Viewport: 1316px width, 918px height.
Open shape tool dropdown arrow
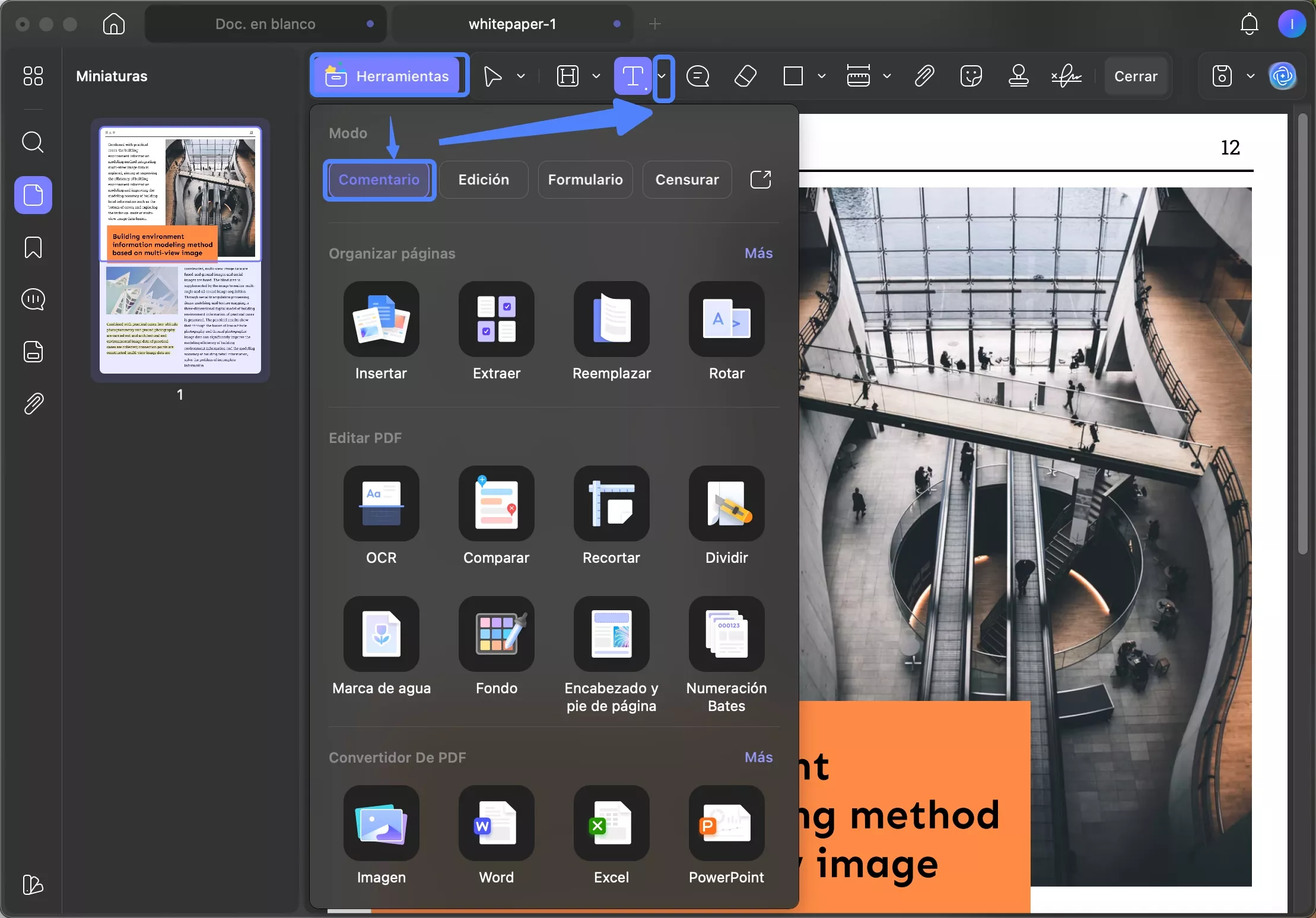tap(822, 76)
